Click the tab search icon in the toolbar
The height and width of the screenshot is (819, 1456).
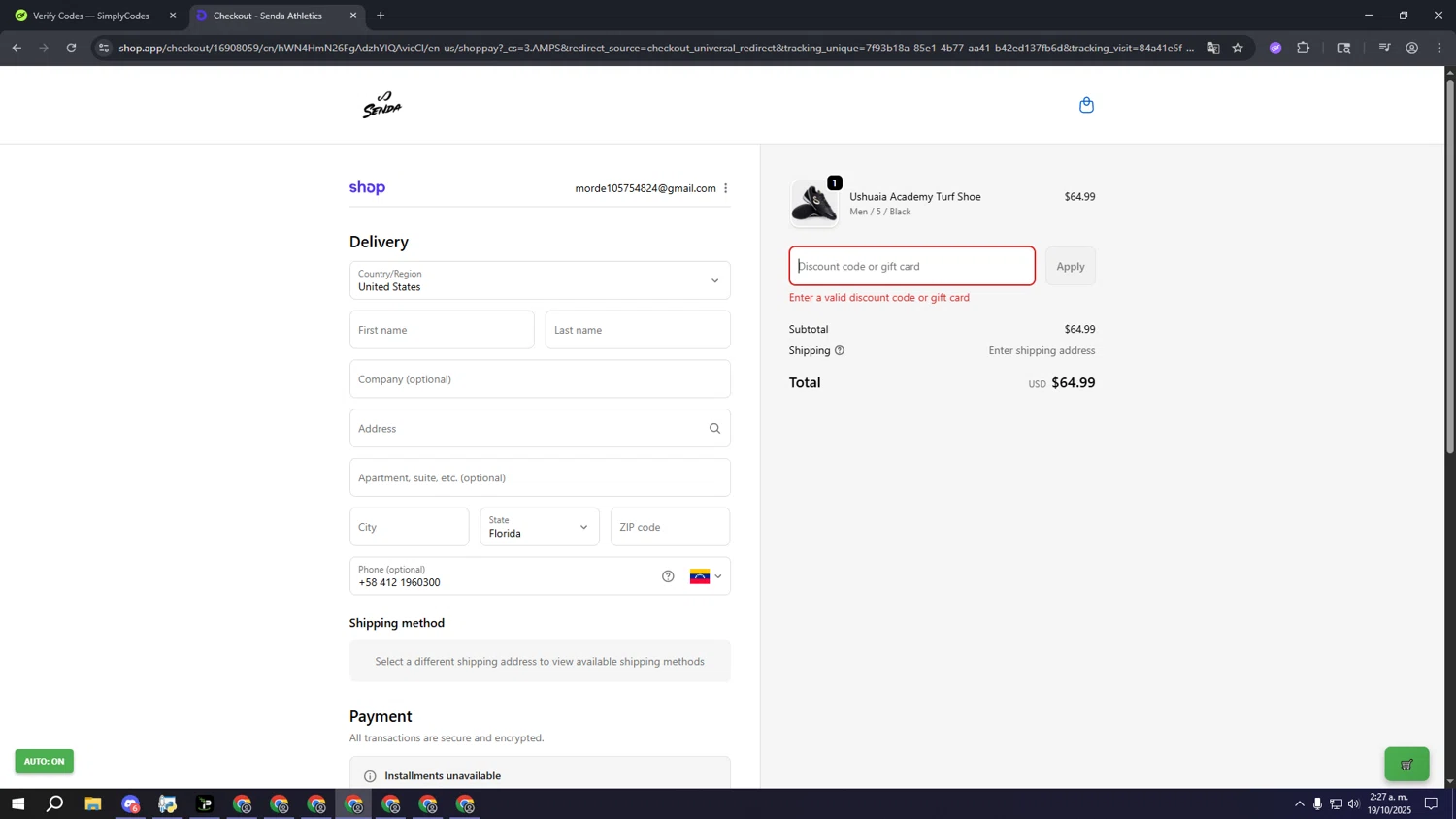1343,48
